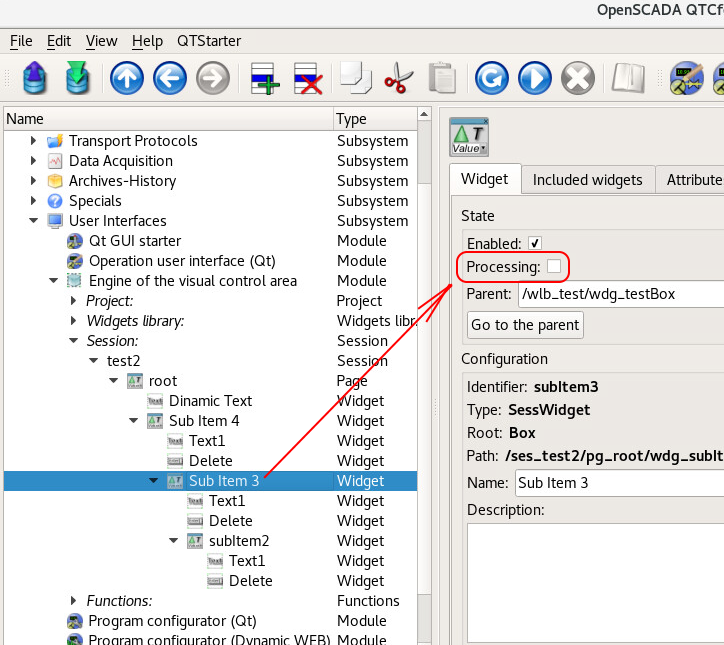Open the manual book icon

[x=629, y=77]
